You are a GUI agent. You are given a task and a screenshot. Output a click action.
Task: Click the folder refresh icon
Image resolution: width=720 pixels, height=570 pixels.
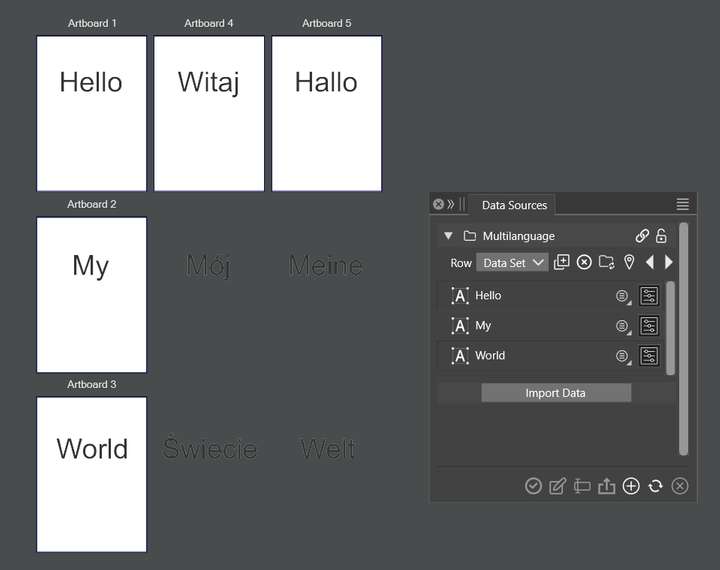click(606, 263)
